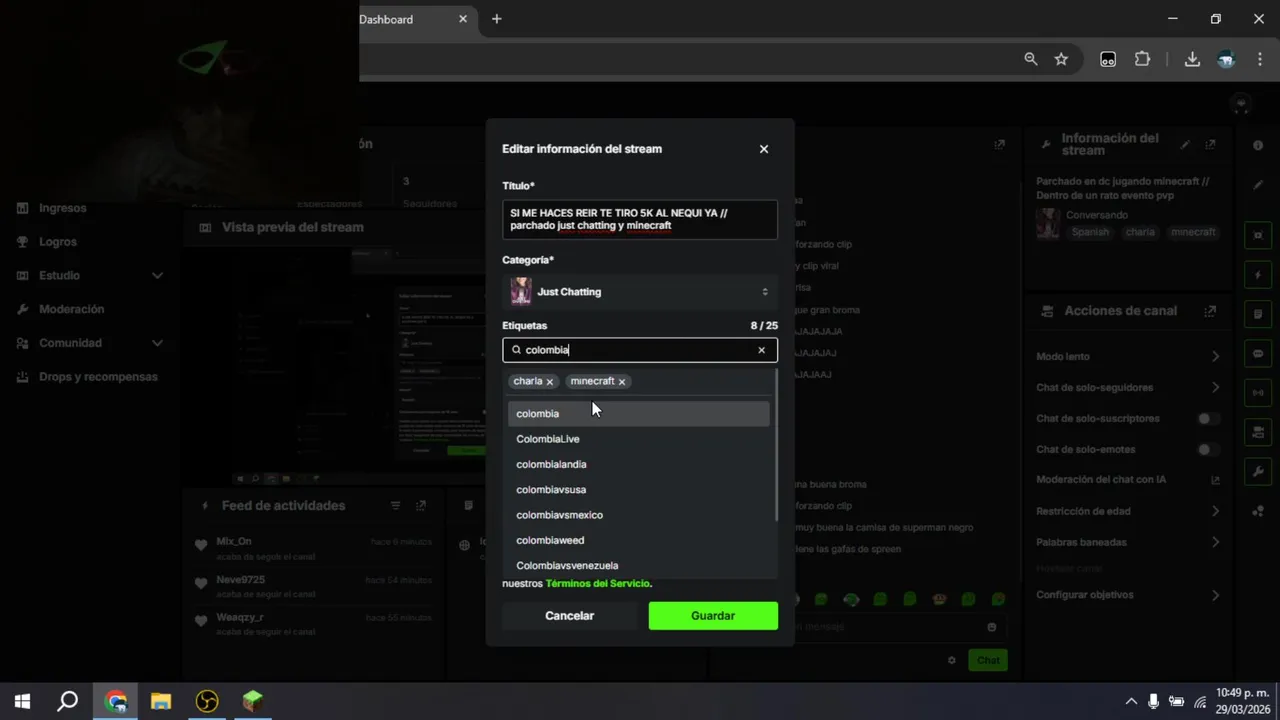Screen dimensions: 1280x720
Task: Open Modo lento settings
Action: tap(1129, 357)
